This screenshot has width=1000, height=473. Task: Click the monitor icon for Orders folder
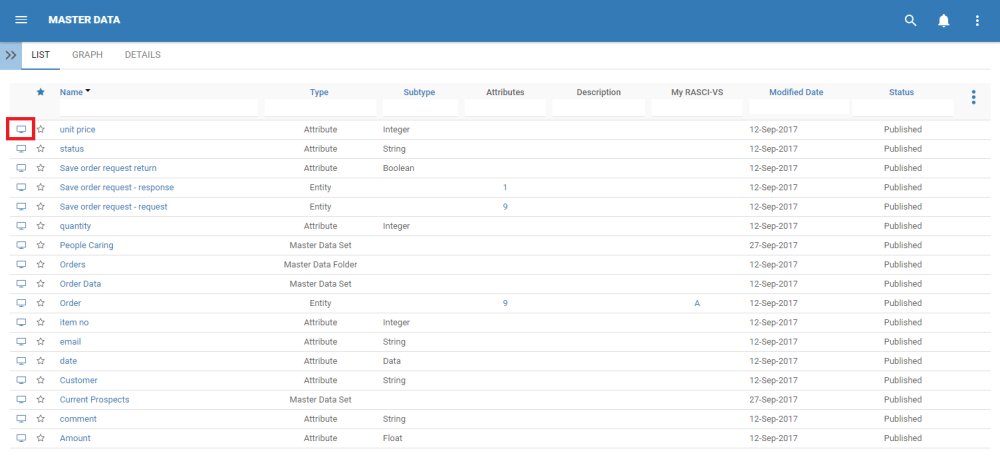(x=21, y=265)
